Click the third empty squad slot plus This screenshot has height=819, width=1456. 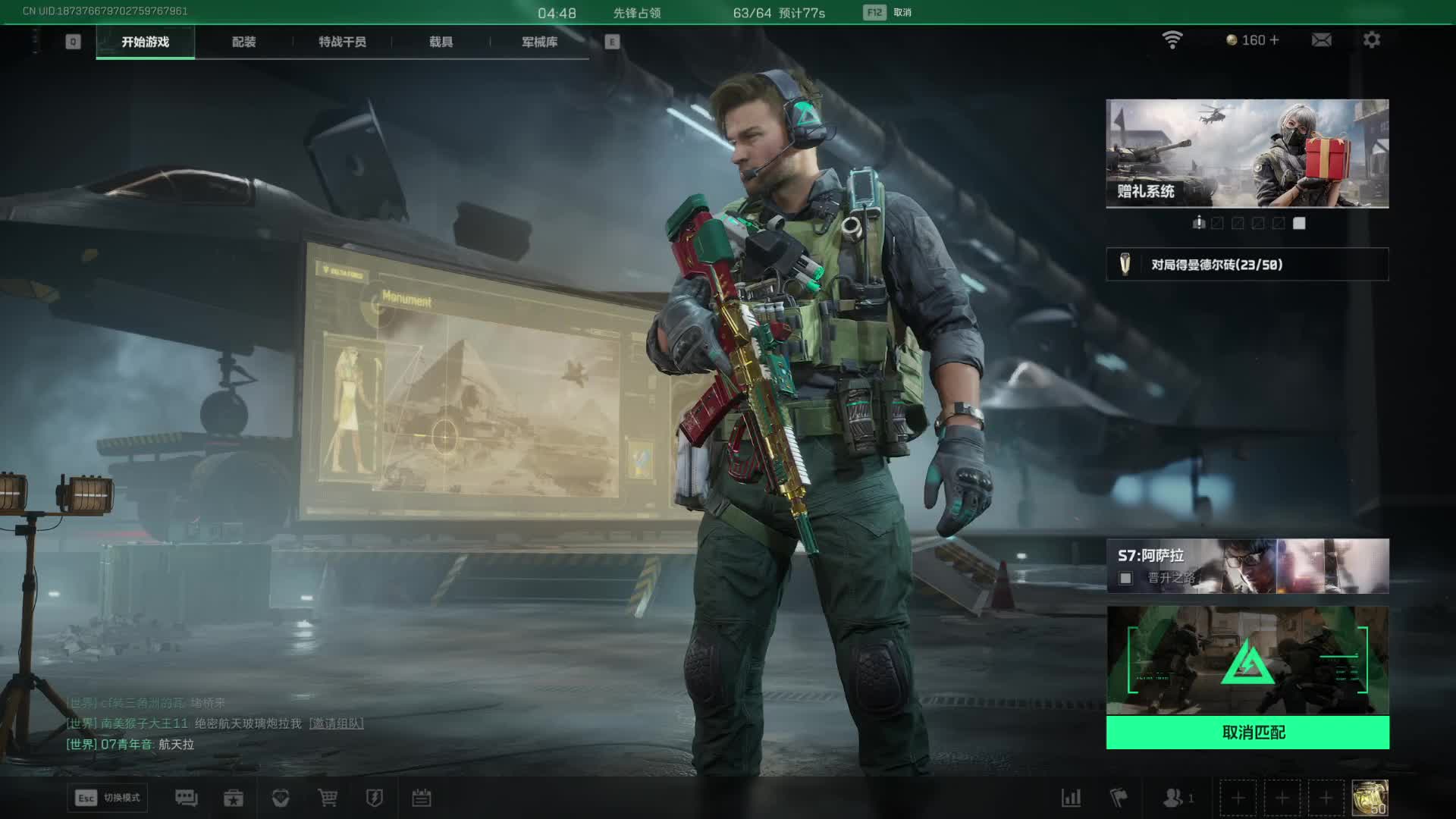[x=1326, y=798]
